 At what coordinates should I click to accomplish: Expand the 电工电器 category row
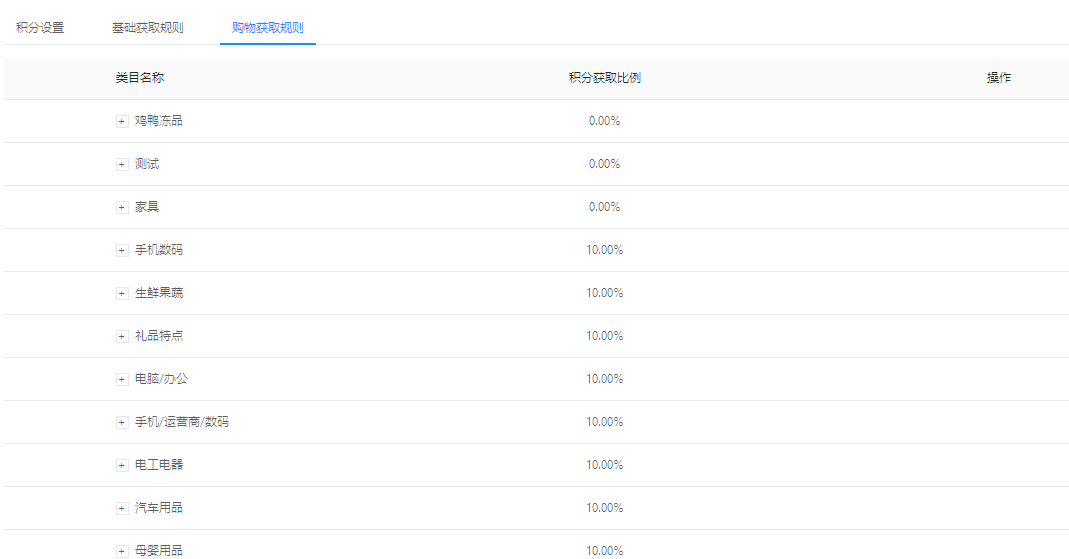click(x=122, y=465)
